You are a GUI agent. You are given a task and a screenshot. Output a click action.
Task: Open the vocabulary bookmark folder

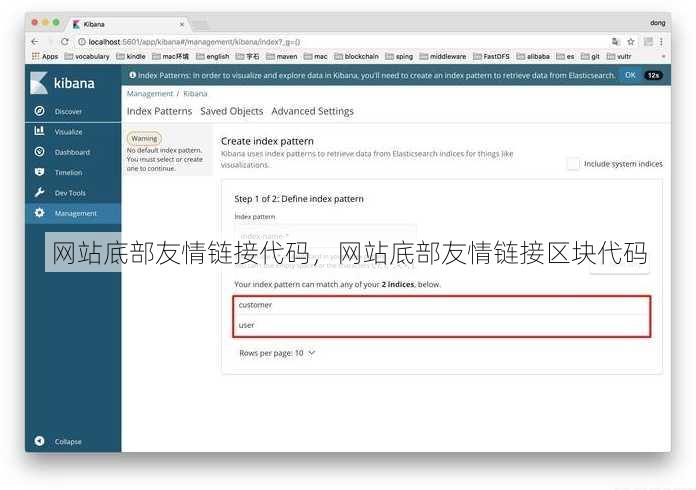pos(87,56)
